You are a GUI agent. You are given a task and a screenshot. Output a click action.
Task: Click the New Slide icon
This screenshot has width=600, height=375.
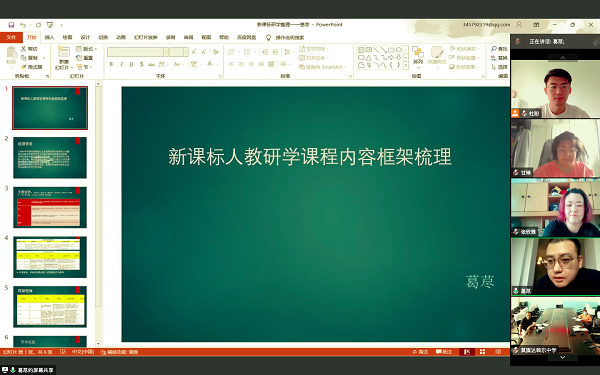tap(64, 52)
